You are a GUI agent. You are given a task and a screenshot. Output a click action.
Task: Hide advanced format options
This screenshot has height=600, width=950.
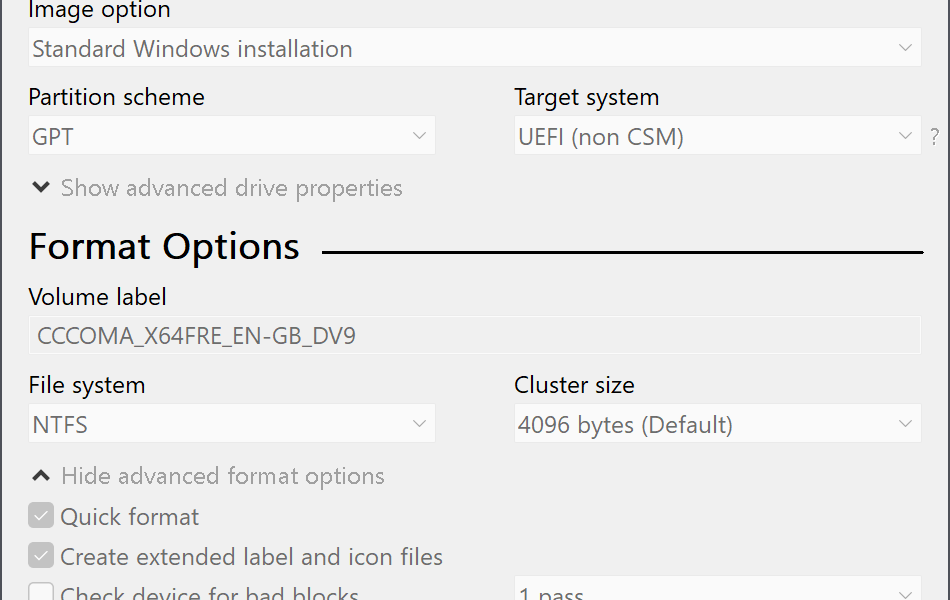(x=223, y=476)
